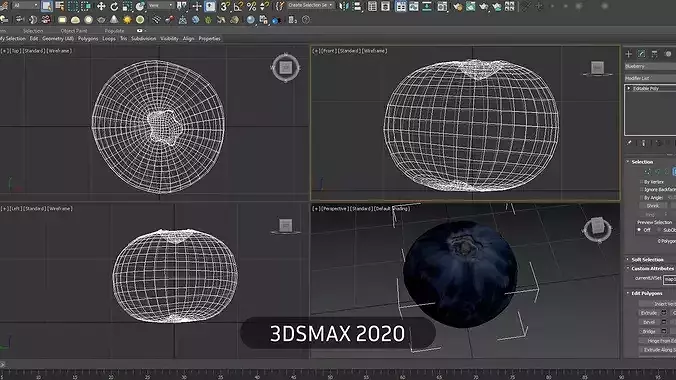Open the Curve Editor icon
The image size is (676, 380).
(x=413, y=6)
